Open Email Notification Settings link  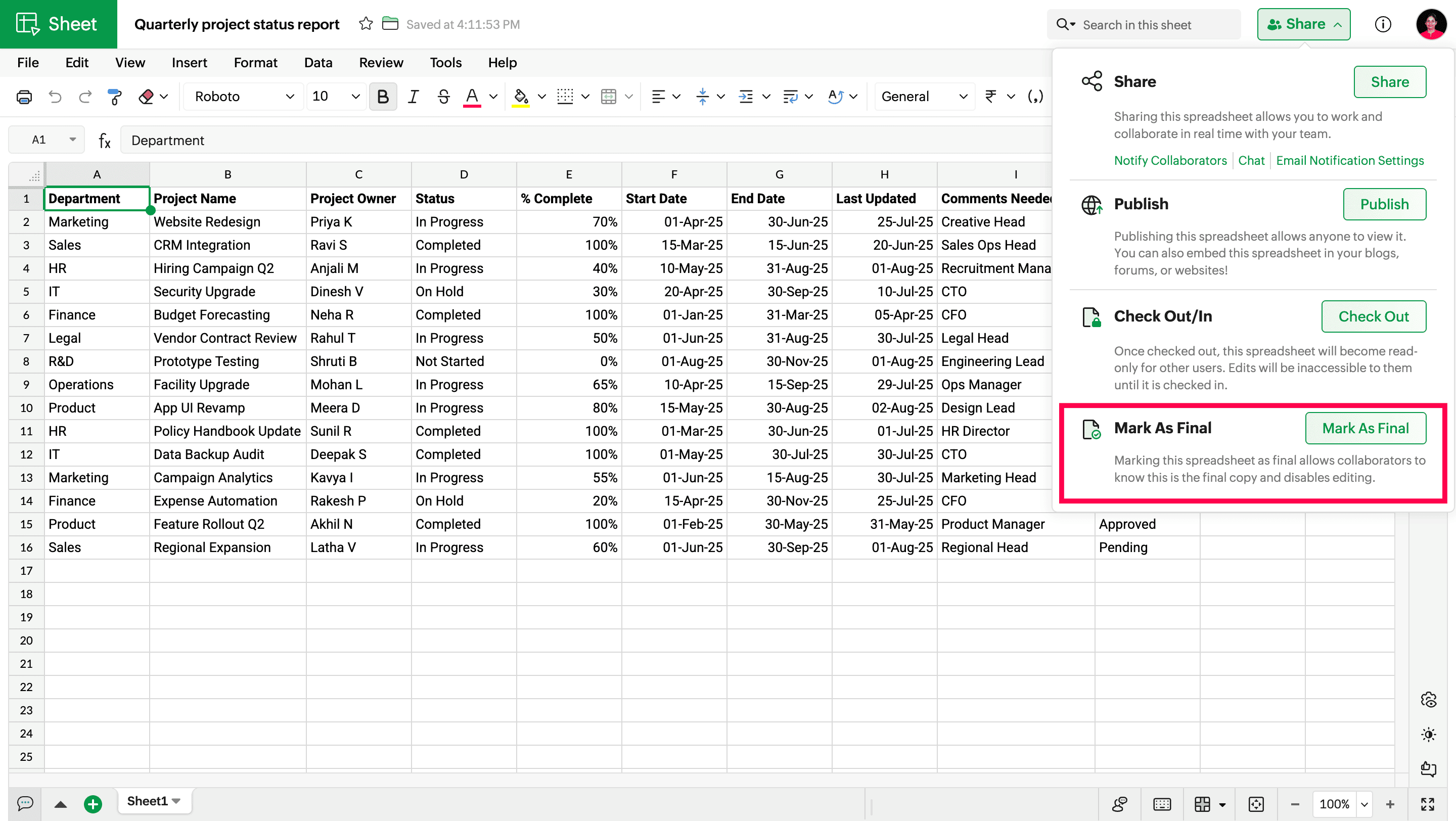[x=1349, y=160]
